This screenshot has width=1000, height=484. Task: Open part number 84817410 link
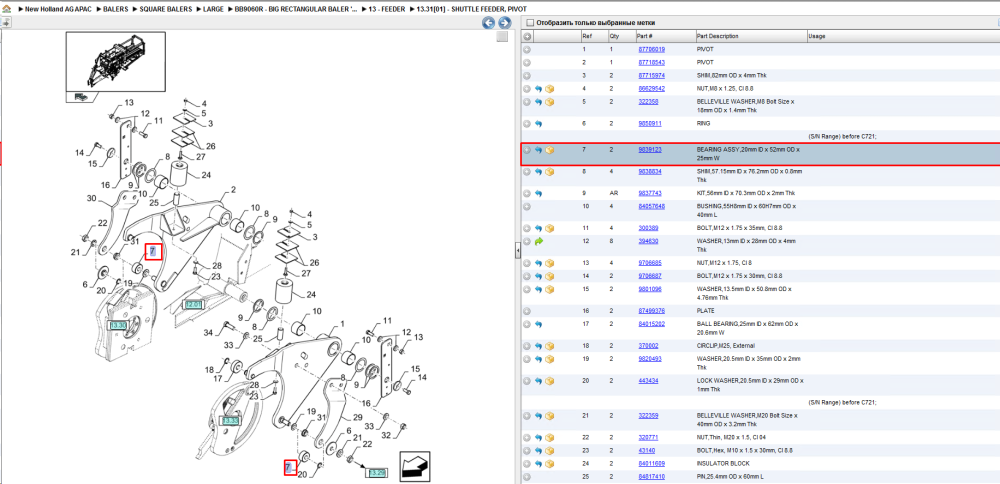tap(651, 477)
